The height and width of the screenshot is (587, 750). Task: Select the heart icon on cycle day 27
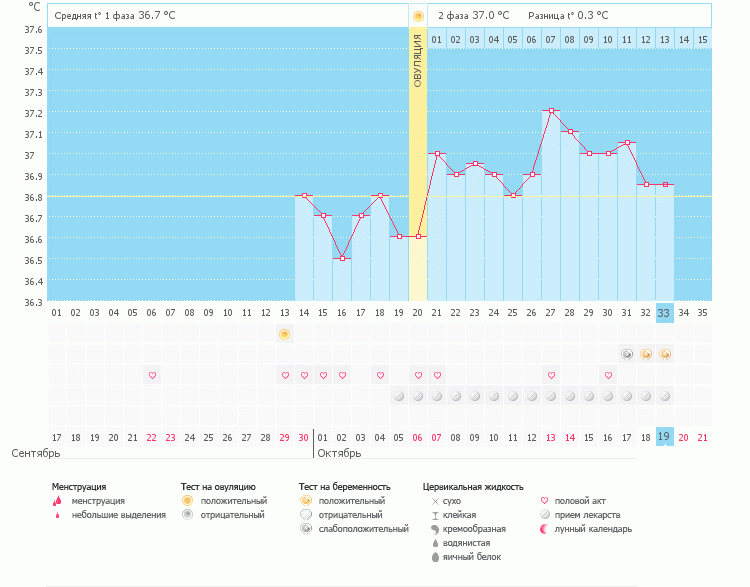point(551,376)
